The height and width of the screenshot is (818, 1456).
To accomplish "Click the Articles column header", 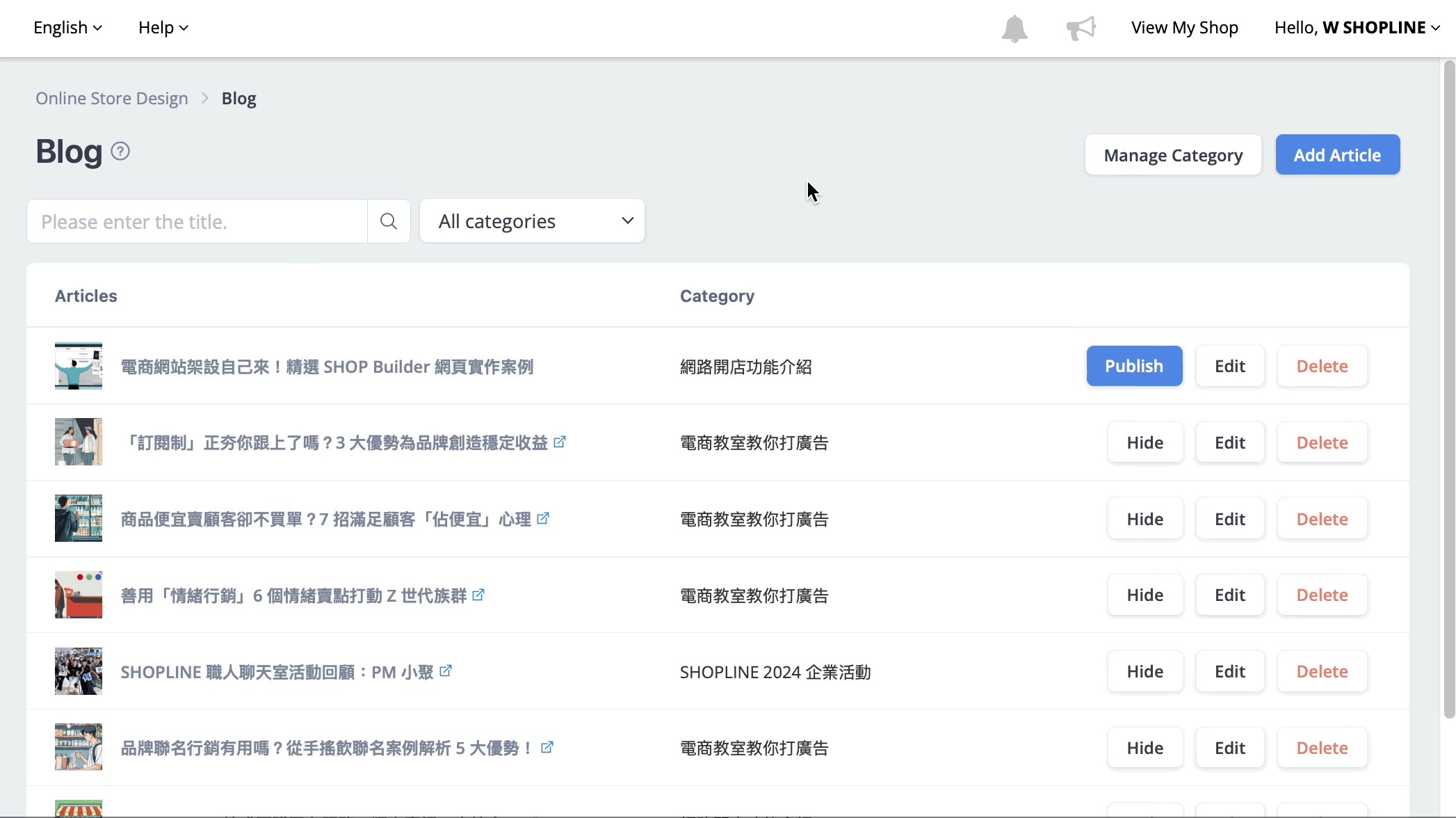I will (86, 296).
